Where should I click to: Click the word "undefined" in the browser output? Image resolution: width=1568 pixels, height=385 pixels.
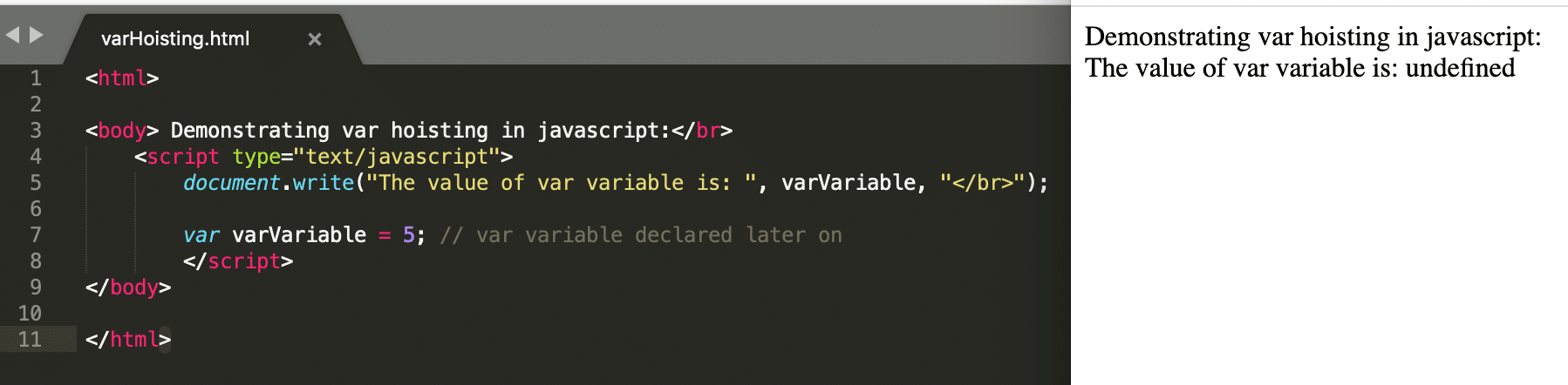click(1460, 68)
